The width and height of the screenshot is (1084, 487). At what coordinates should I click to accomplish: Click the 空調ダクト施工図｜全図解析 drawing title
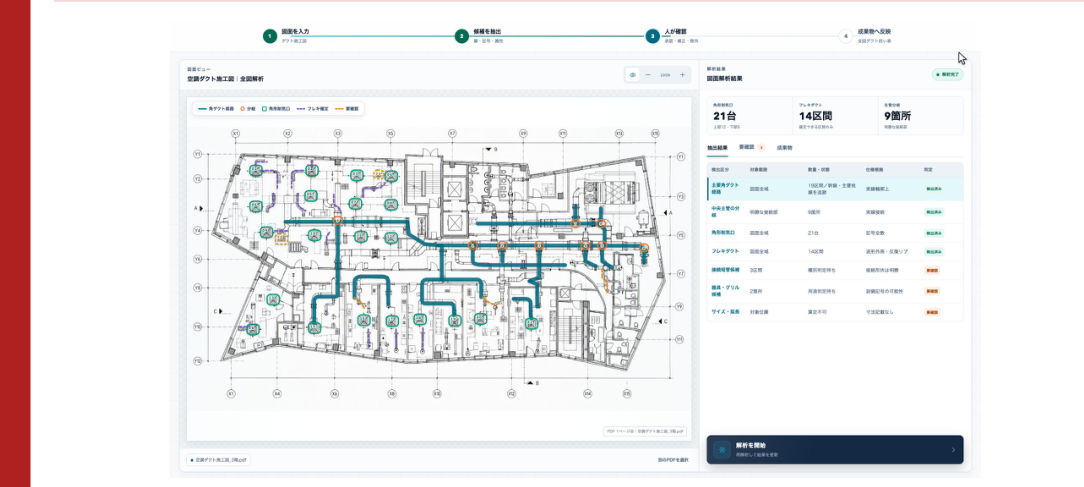pos(225,79)
